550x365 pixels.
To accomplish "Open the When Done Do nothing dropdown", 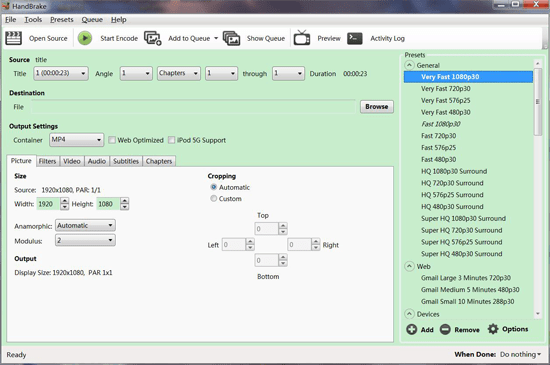I will click(521, 354).
